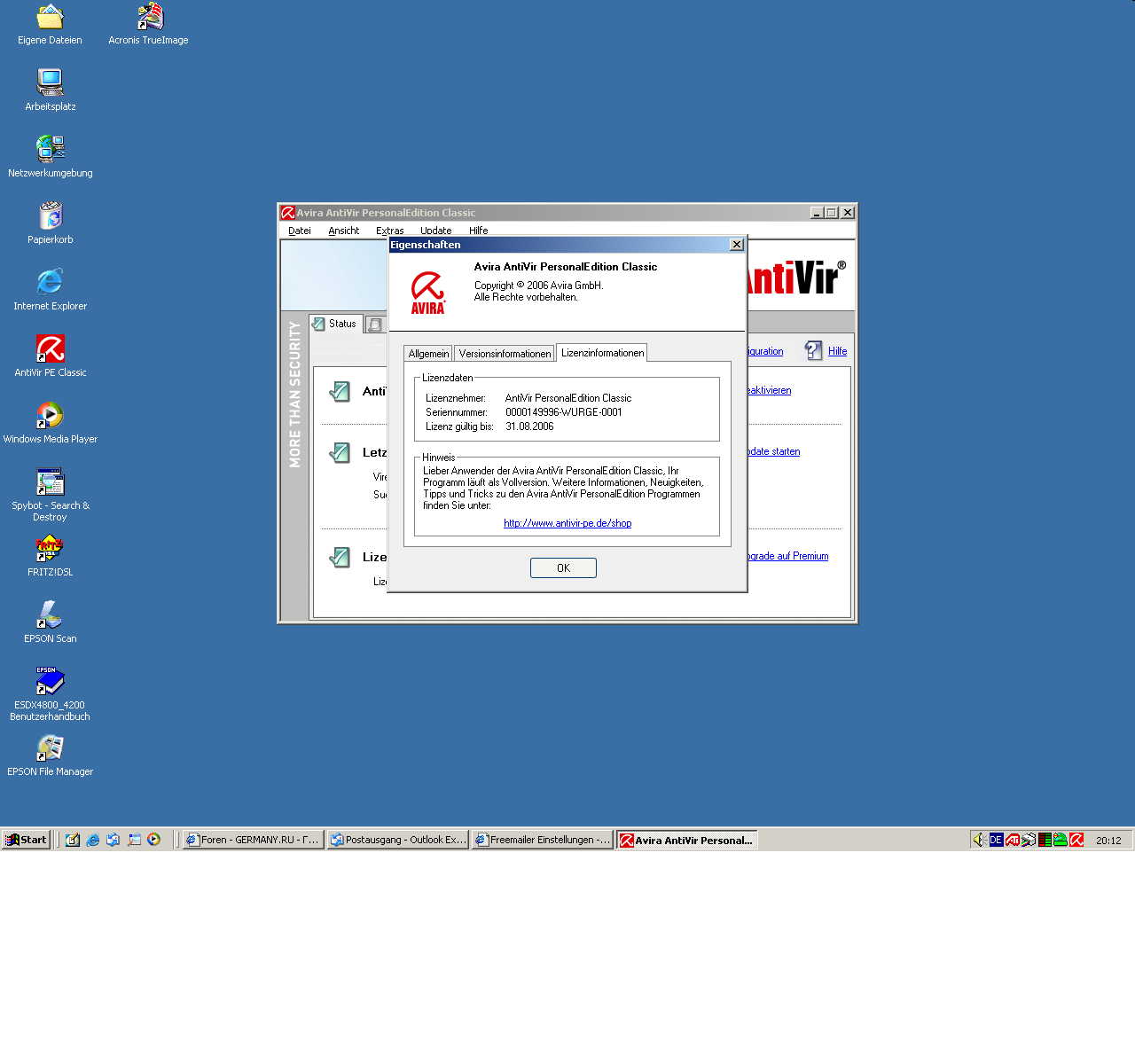Click the Avira icon in the main window title bar
This screenshot has height=1064, width=1135.
coord(287,213)
